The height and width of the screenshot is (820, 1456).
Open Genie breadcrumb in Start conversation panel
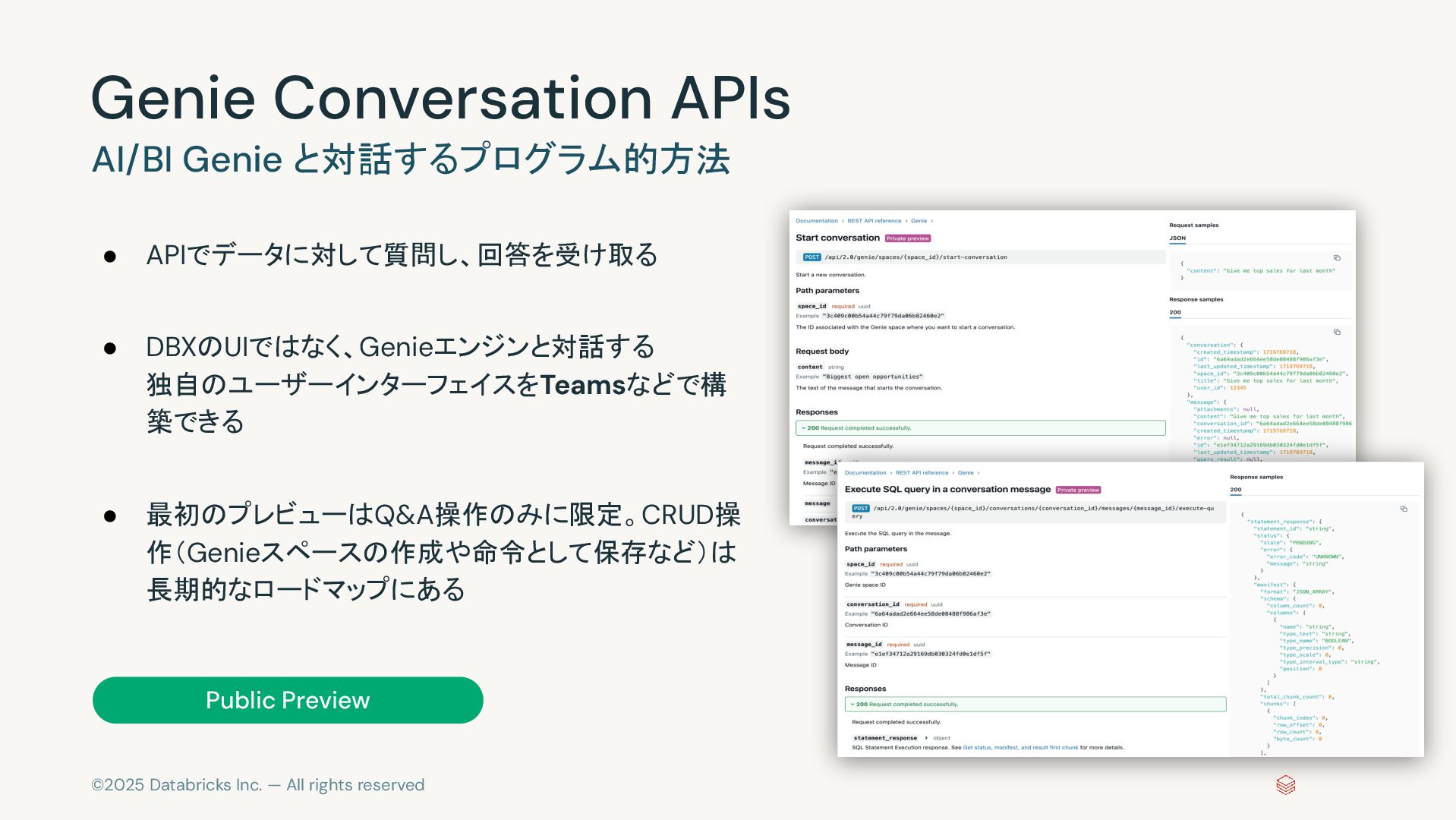(919, 221)
